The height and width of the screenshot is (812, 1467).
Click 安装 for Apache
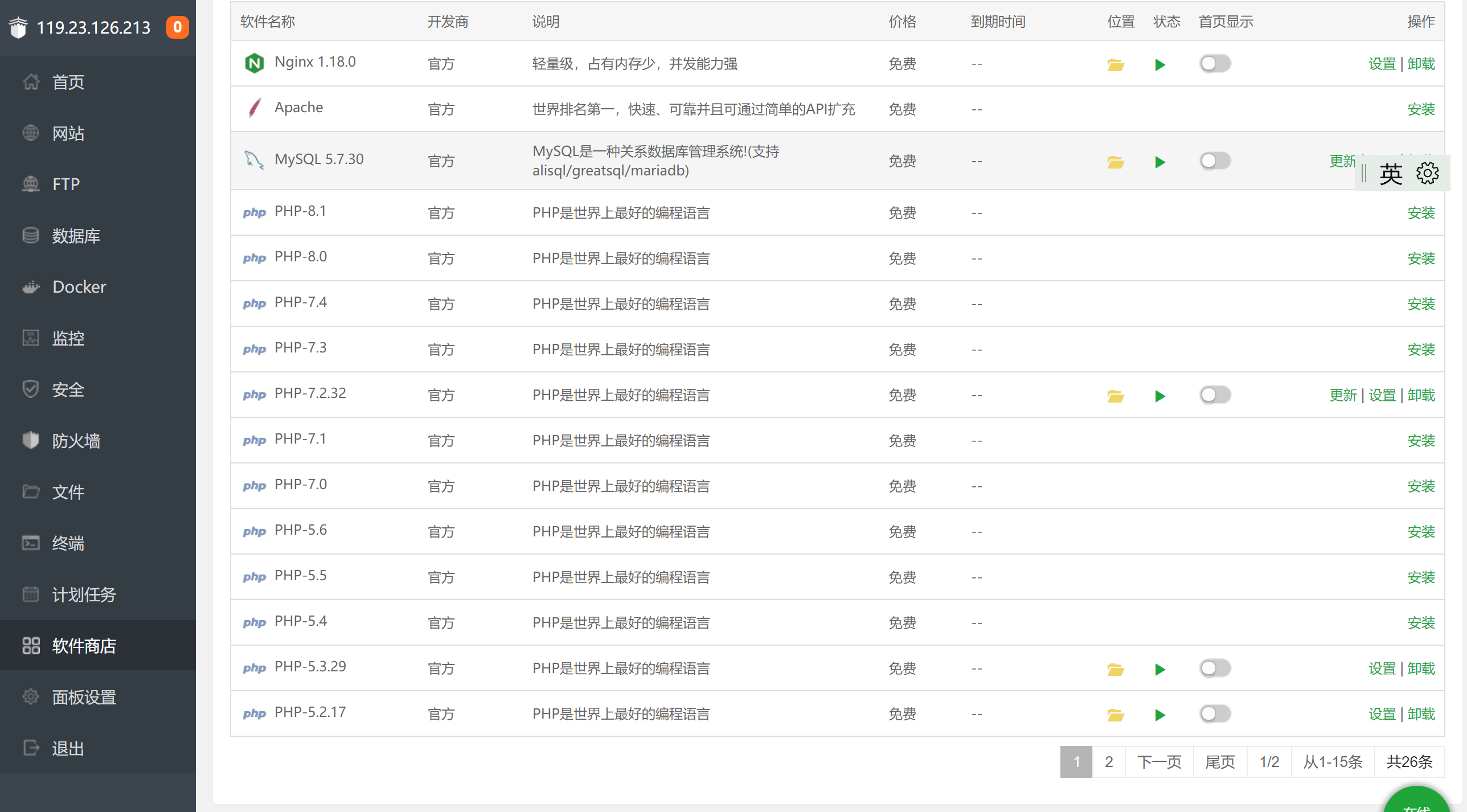pyautogui.click(x=1421, y=109)
